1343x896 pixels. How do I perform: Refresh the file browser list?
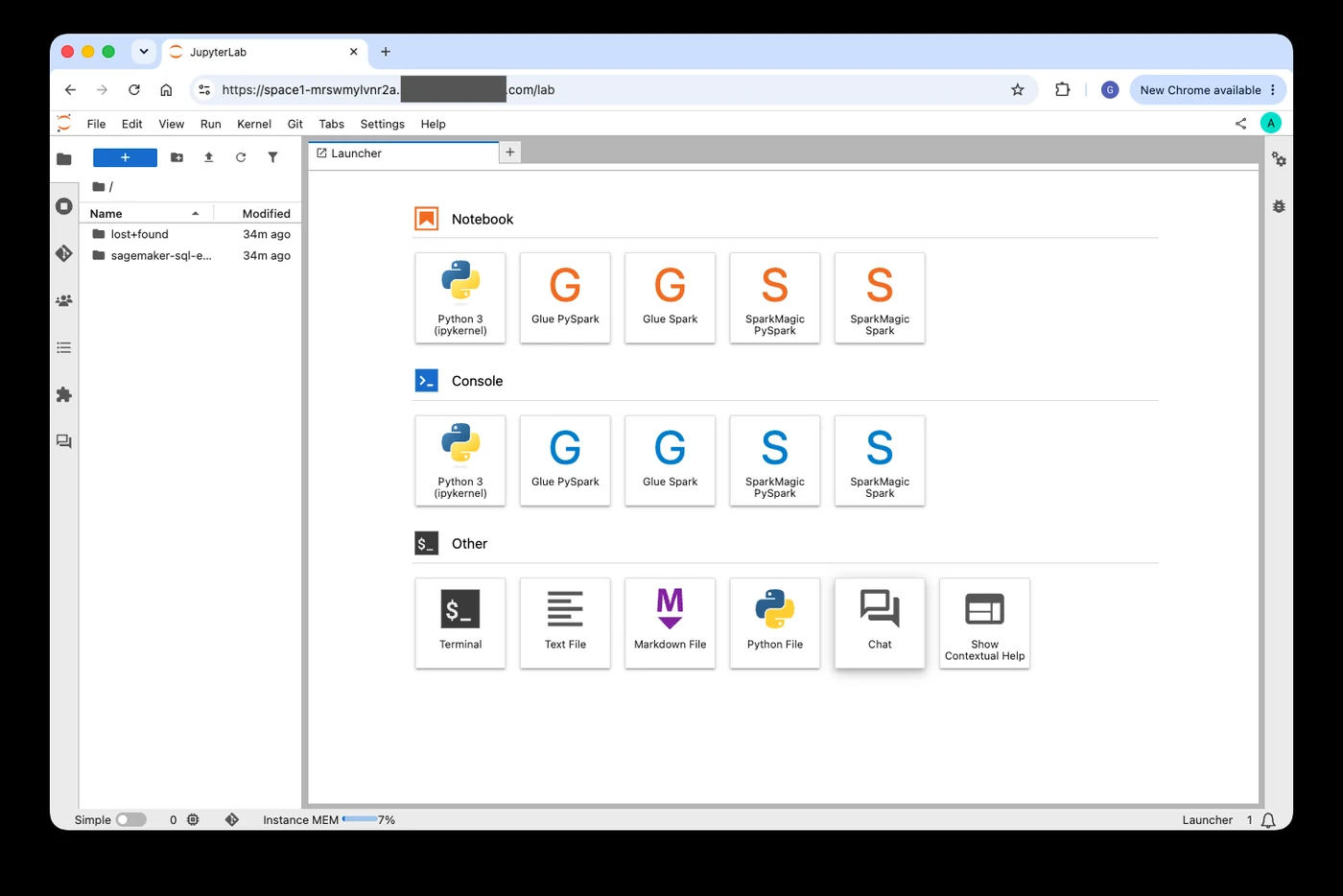pyautogui.click(x=241, y=157)
